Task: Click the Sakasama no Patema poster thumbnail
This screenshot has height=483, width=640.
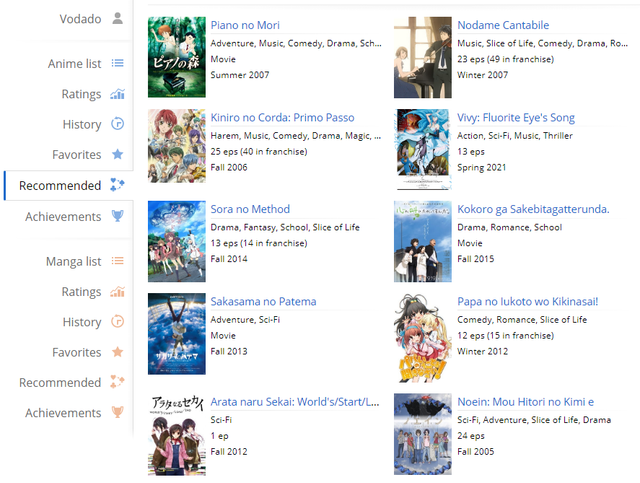Action: [x=177, y=334]
